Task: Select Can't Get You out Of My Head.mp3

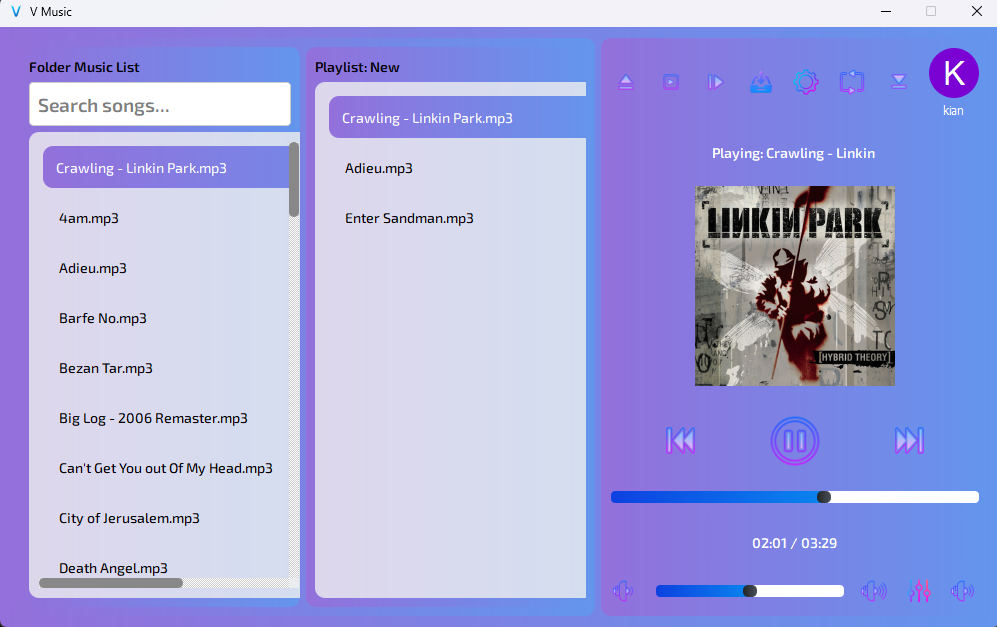Action: (x=166, y=469)
